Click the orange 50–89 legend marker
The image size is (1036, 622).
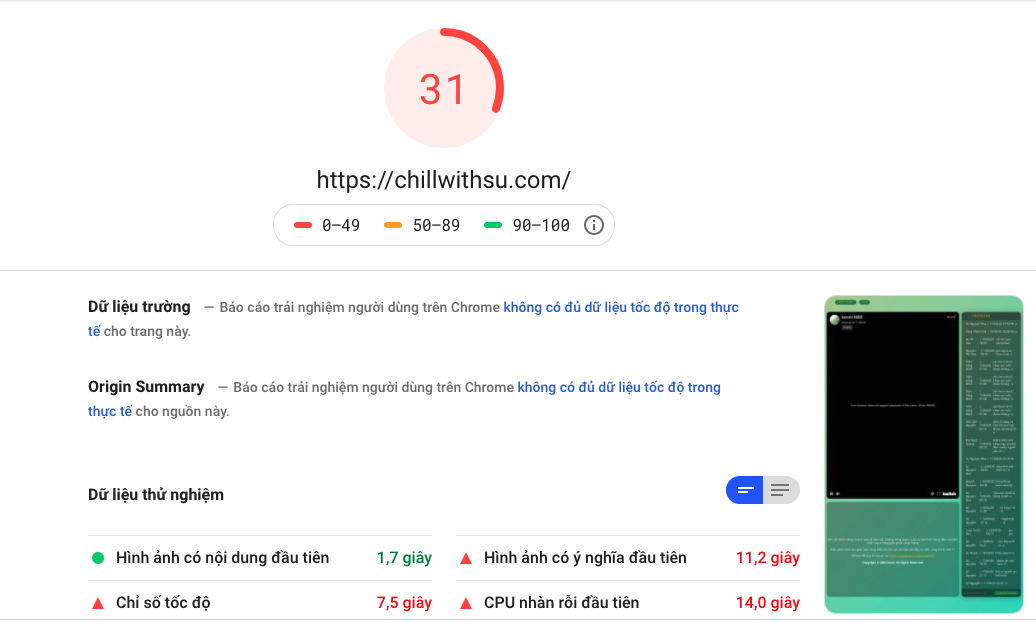(x=392, y=225)
